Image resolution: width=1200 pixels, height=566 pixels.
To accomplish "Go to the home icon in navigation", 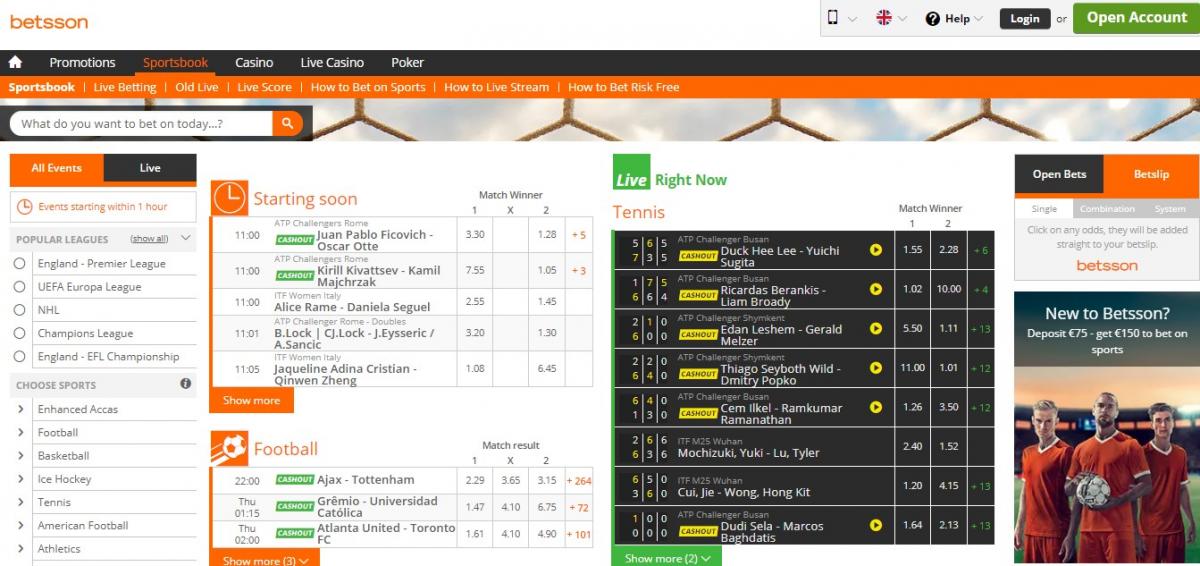I will 15,62.
